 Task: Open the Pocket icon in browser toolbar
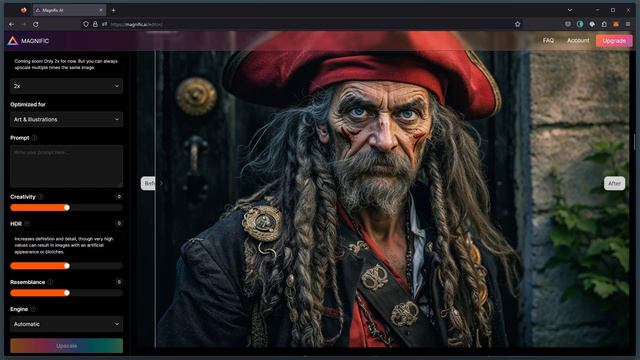[568, 24]
